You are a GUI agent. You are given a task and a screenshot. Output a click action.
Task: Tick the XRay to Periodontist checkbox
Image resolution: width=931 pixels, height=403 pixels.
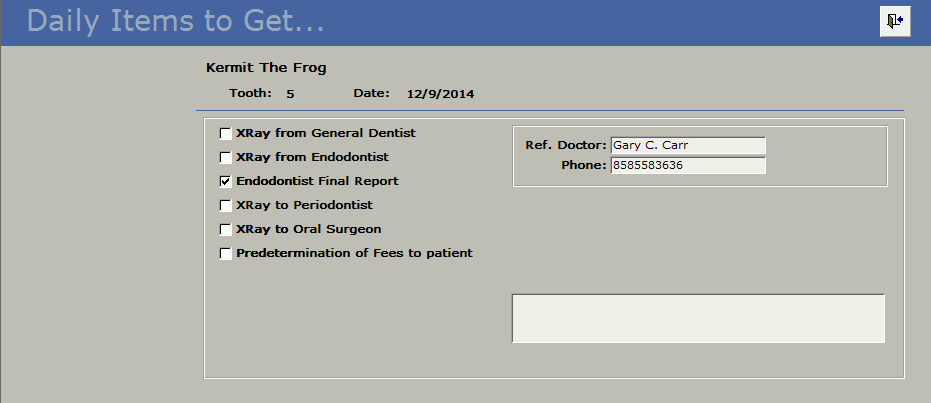pyautogui.click(x=226, y=205)
